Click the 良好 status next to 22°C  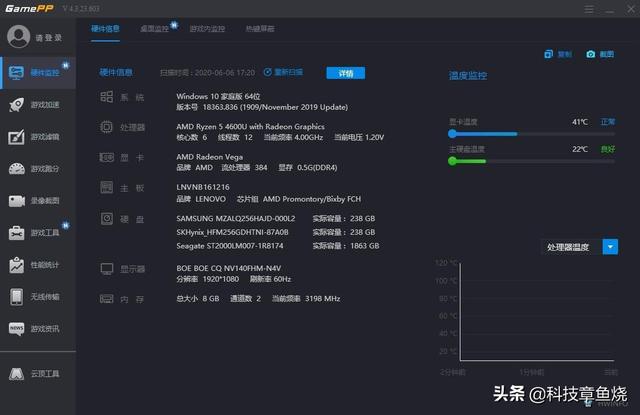coord(608,149)
